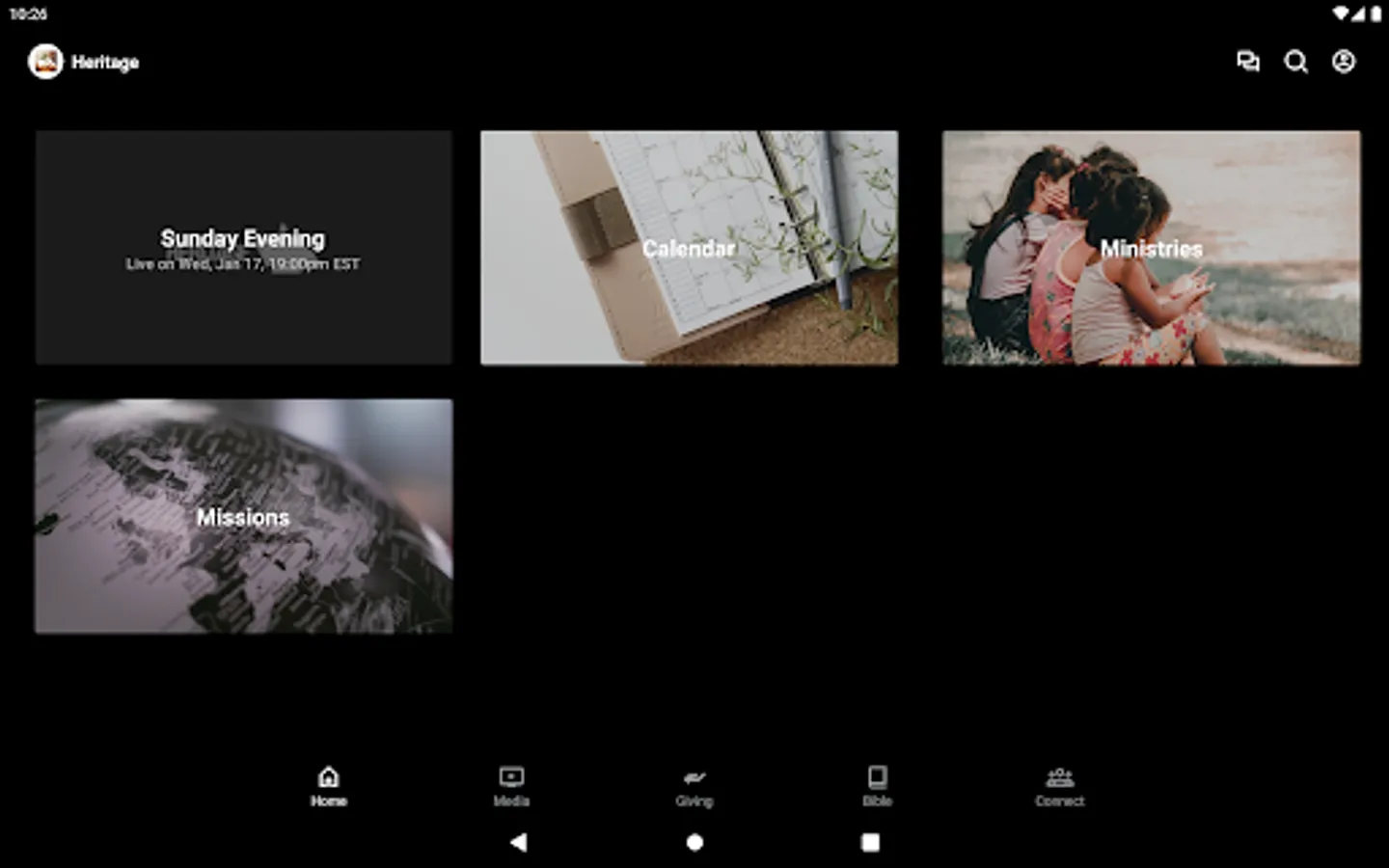Open the search icon
The image size is (1389, 868).
coord(1296,62)
